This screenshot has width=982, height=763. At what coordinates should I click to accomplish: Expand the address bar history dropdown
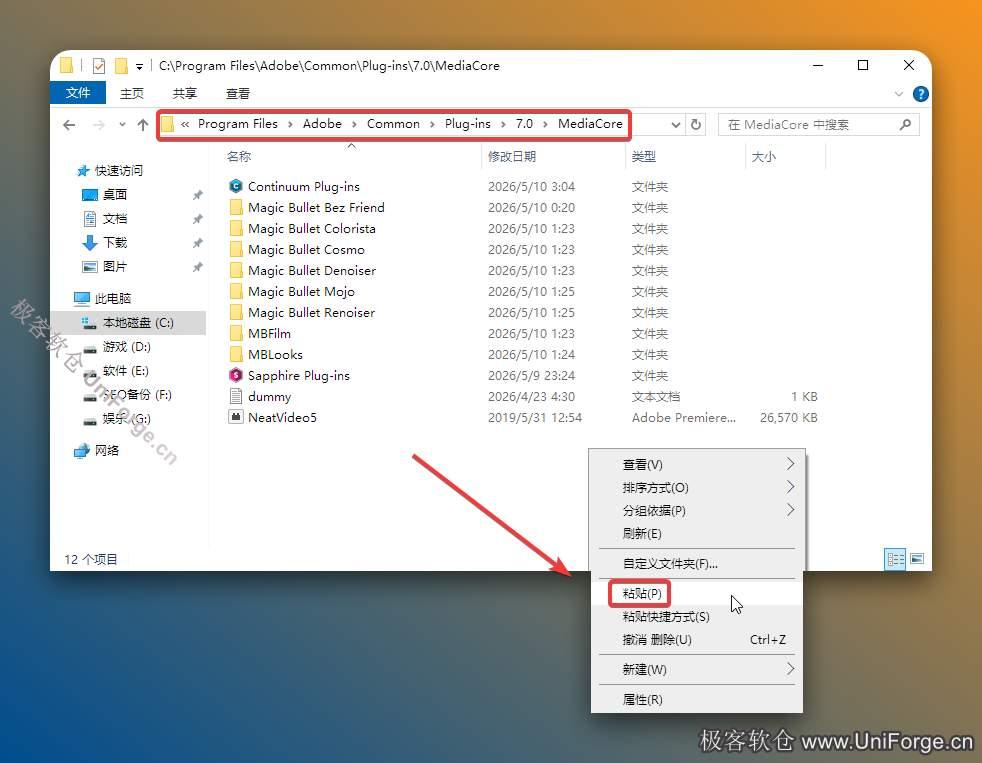(676, 125)
